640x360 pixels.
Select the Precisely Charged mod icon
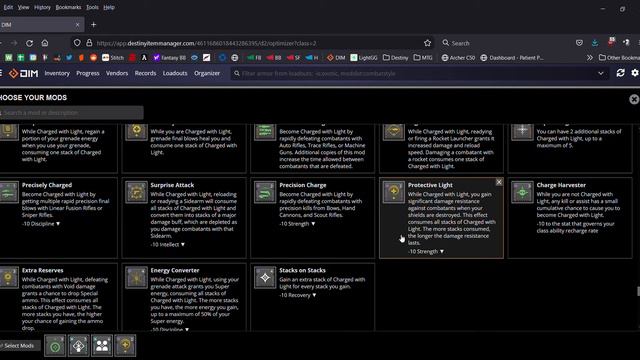(x=8, y=193)
